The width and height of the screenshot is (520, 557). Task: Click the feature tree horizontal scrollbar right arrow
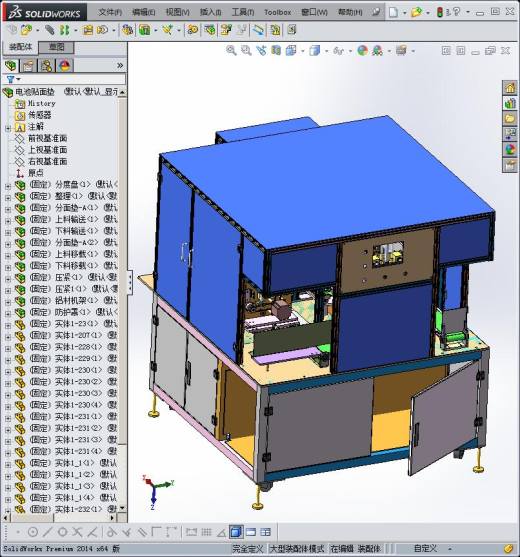112,518
